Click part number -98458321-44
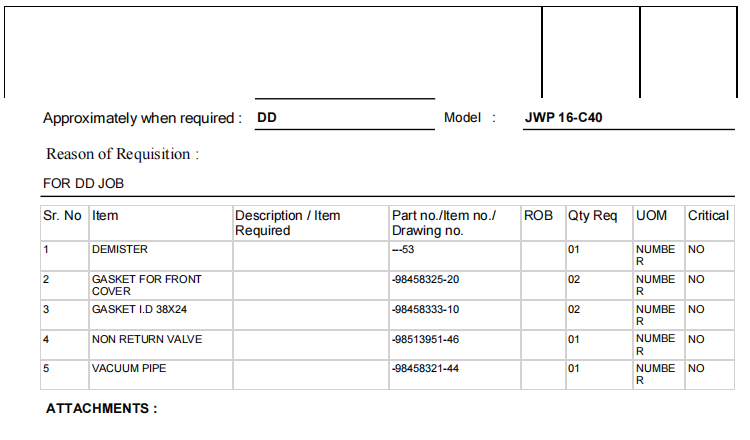This screenshot has width=750, height=440. pos(426,369)
